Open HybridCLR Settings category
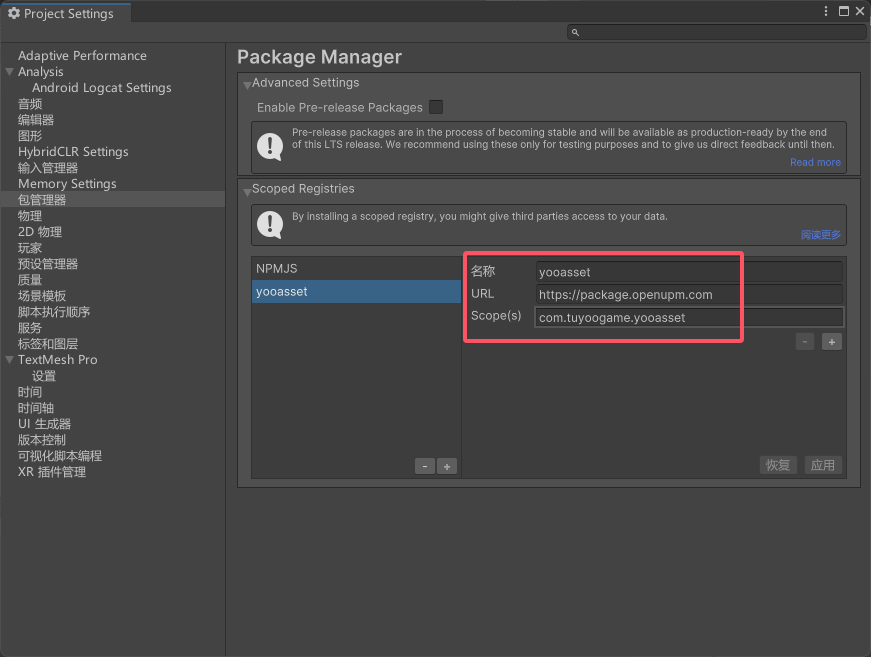The width and height of the screenshot is (871, 657). click(x=73, y=152)
